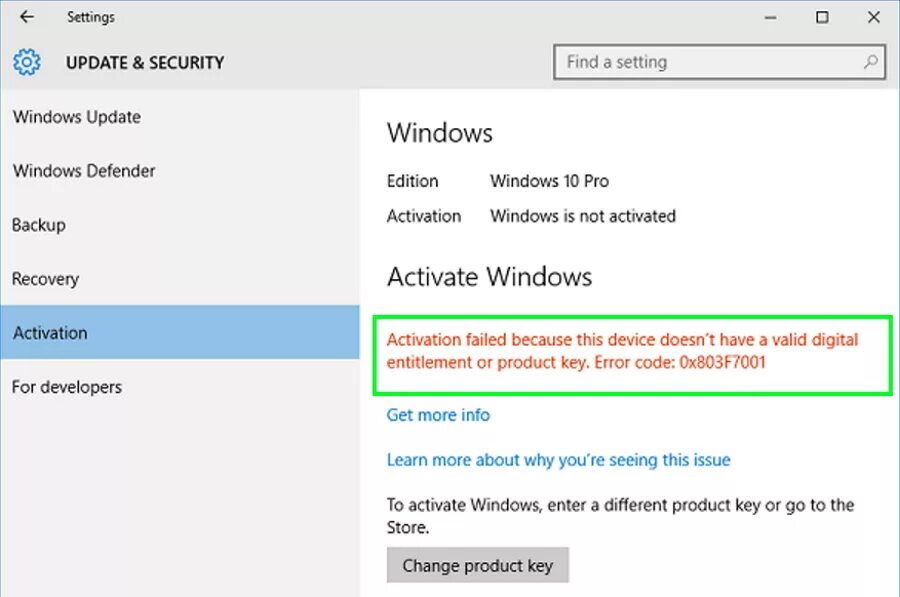
Task: Open the Windows Update section
Action: point(77,117)
